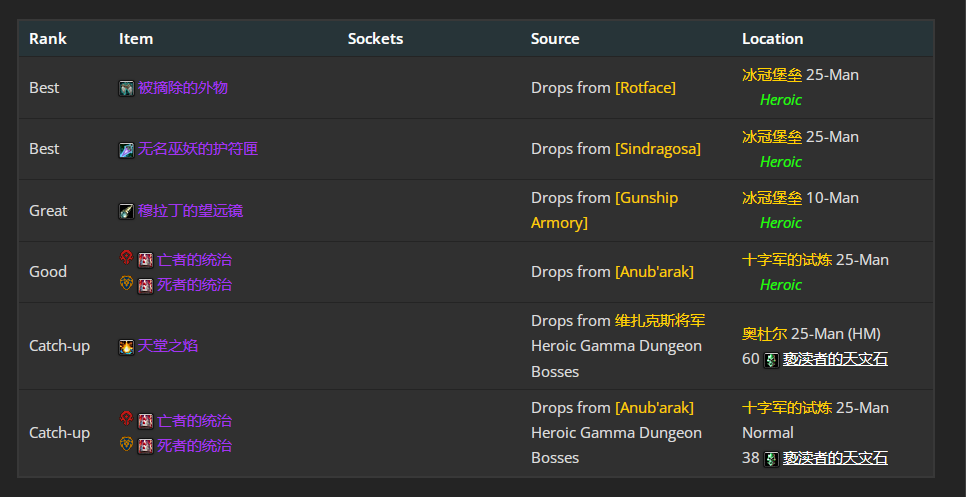This screenshot has height=497, width=966.
Task: Click the Horde faction icon in Good row
Action: click(x=126, y=259)
